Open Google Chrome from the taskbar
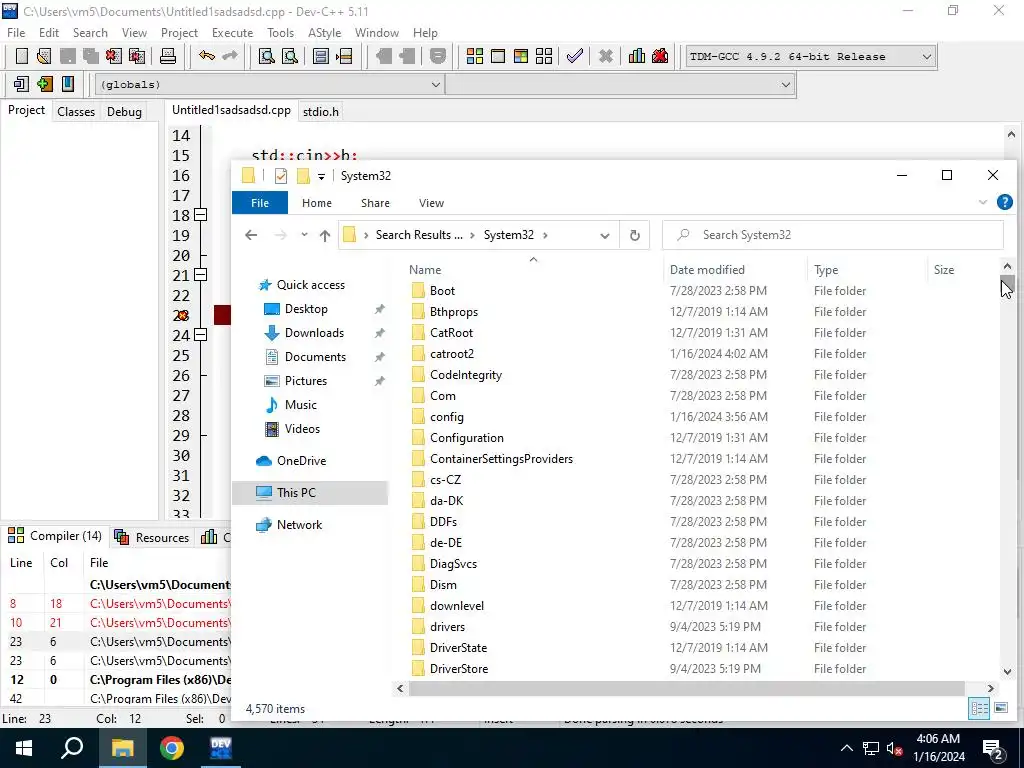The image size is (1024, 768). 172,748
